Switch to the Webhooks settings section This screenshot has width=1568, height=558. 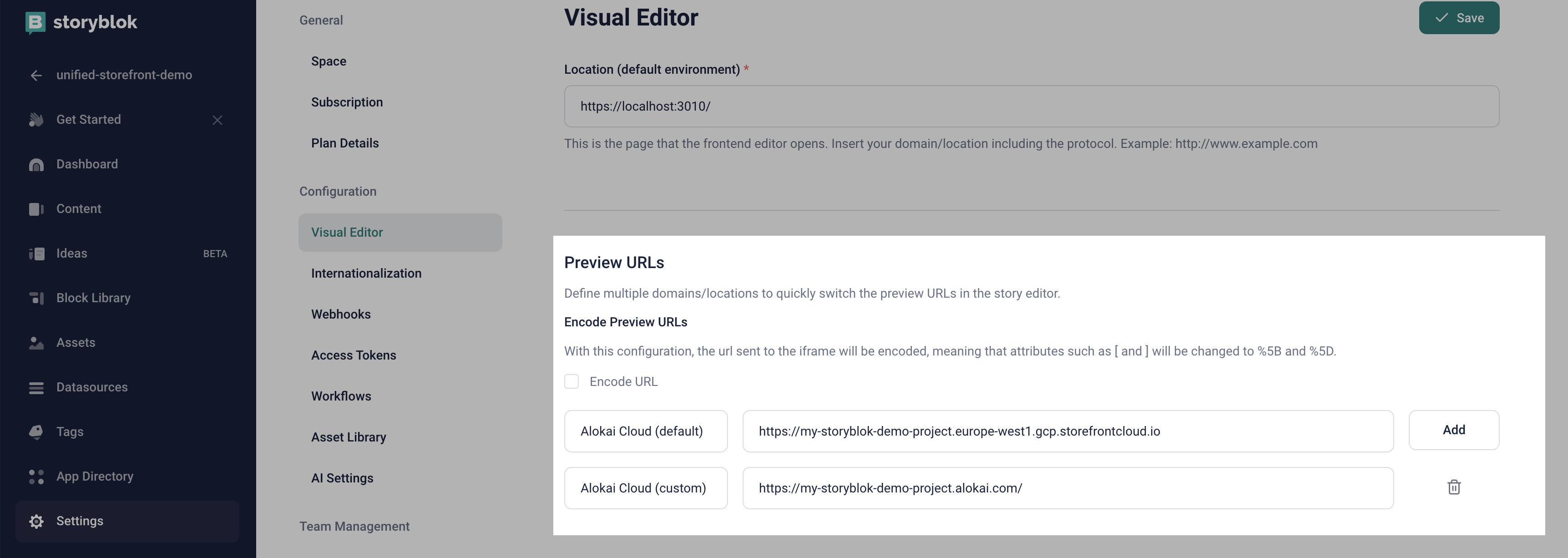click(x=341, y=314)
